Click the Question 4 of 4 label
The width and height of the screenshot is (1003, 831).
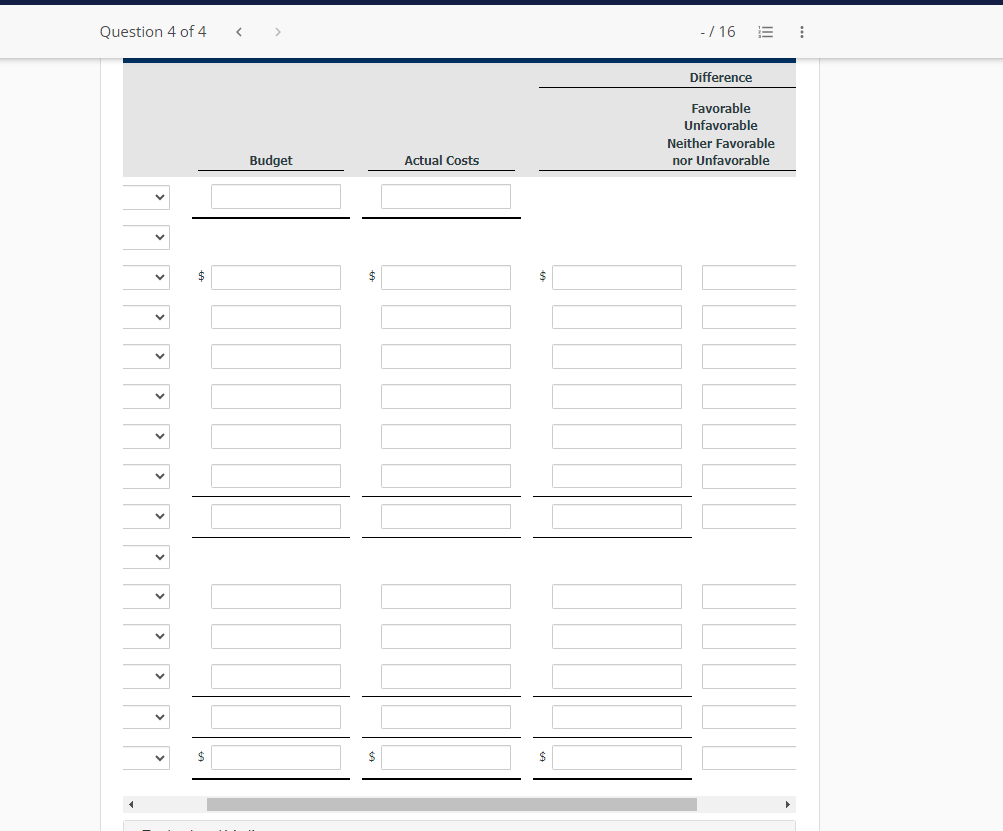[x=152, y=31]
